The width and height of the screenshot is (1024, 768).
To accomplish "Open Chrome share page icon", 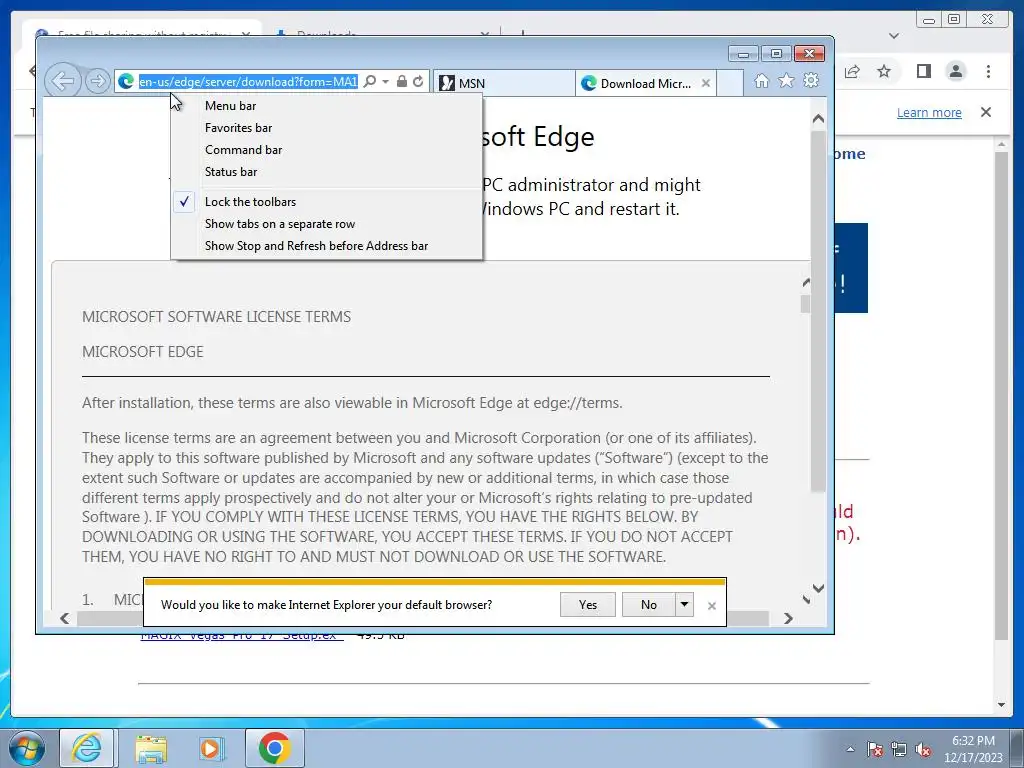I will 852,71.
